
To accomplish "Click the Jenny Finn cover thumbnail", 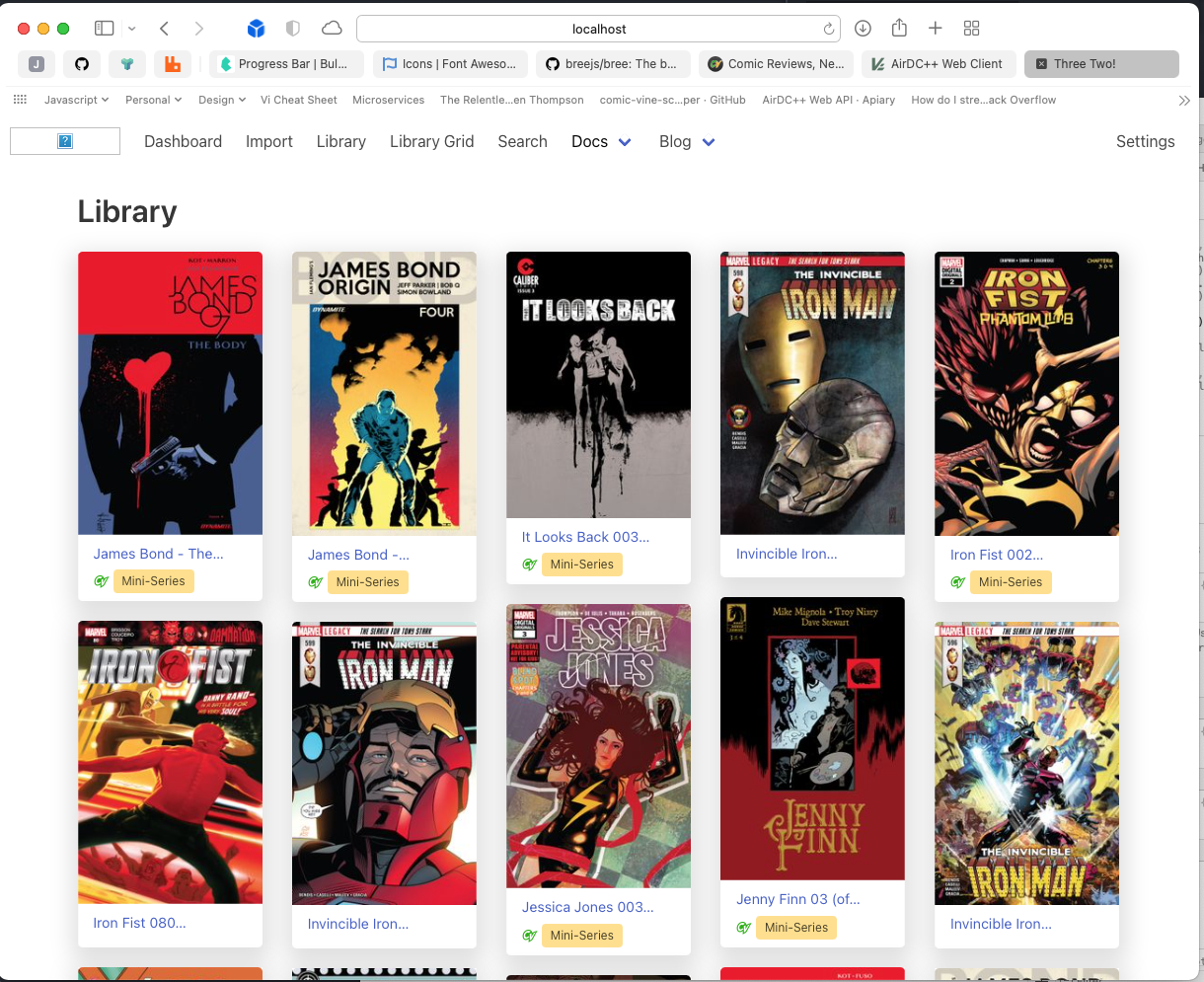I will tap(812, 738).
